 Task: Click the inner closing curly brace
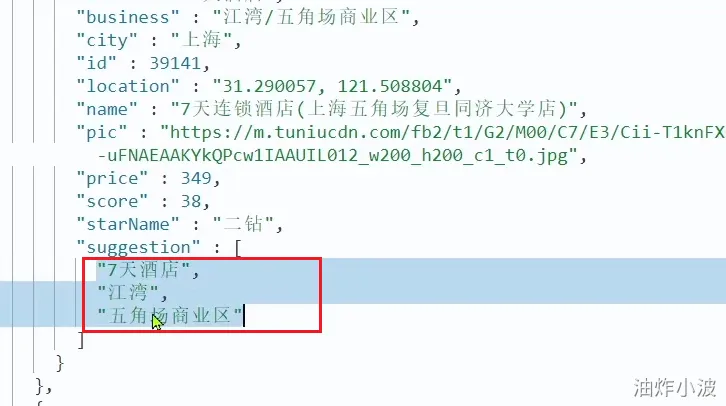[60, 363]
